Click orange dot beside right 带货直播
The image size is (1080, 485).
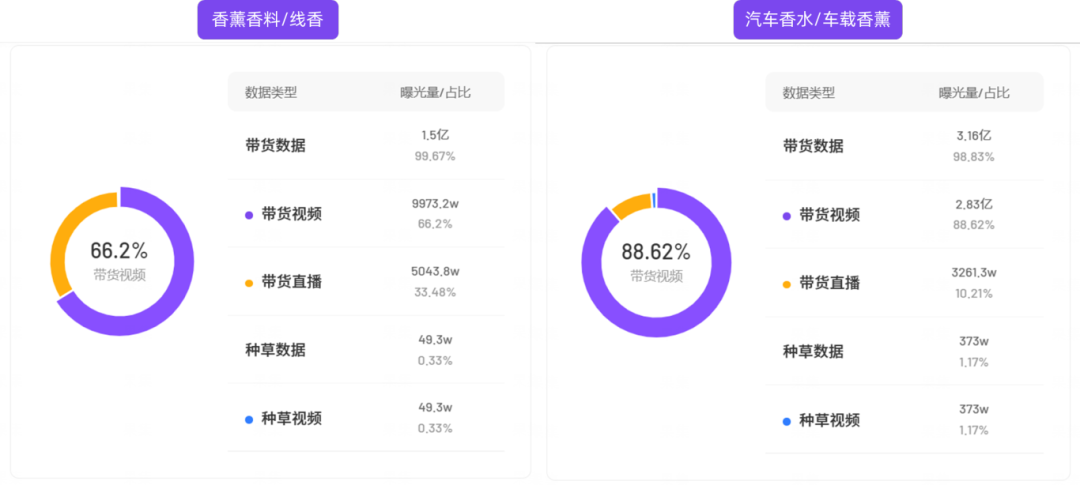click(787, 284)
